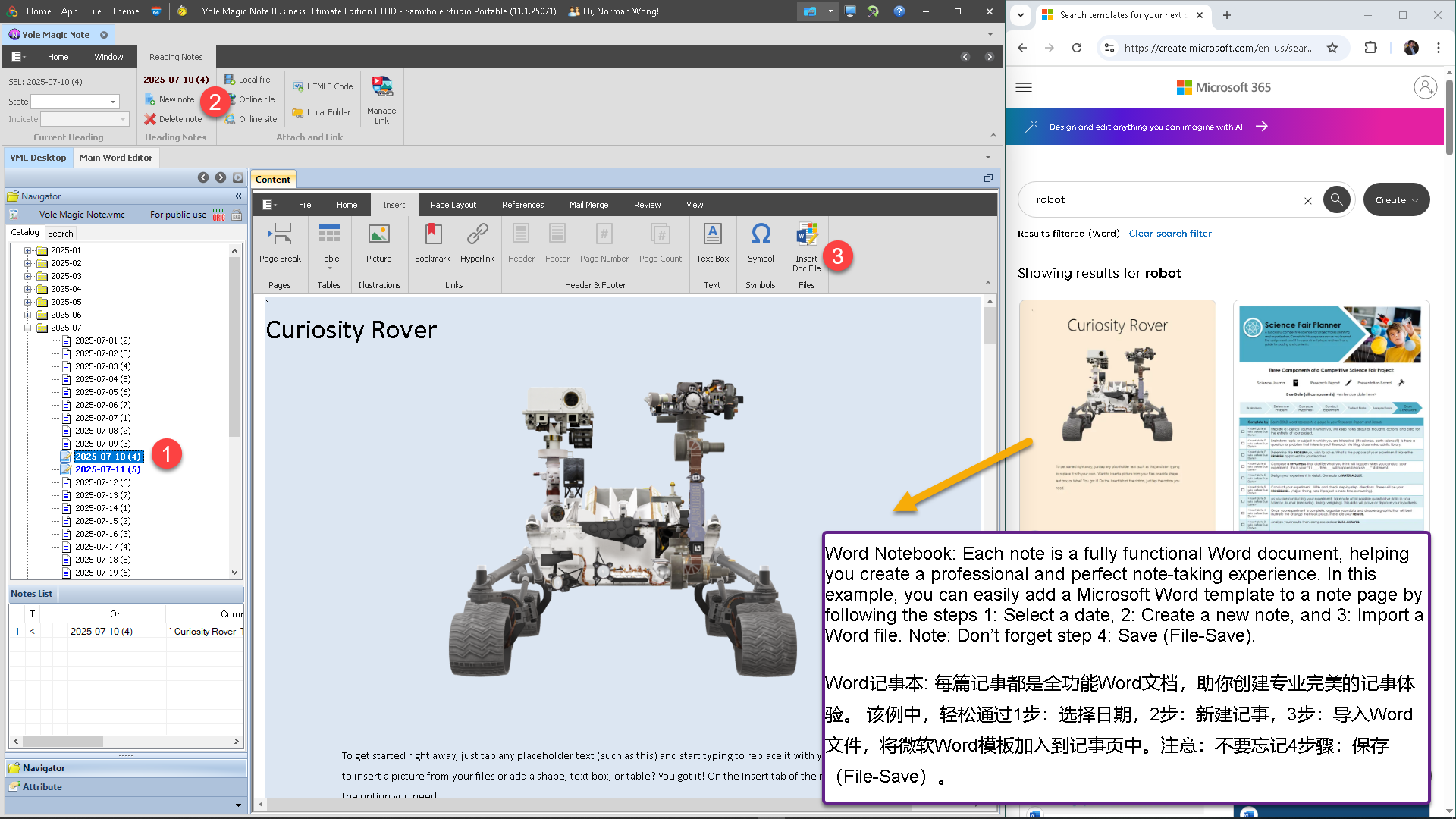
Task: Insert a Hyperlink
Action: tap(477, 243)
